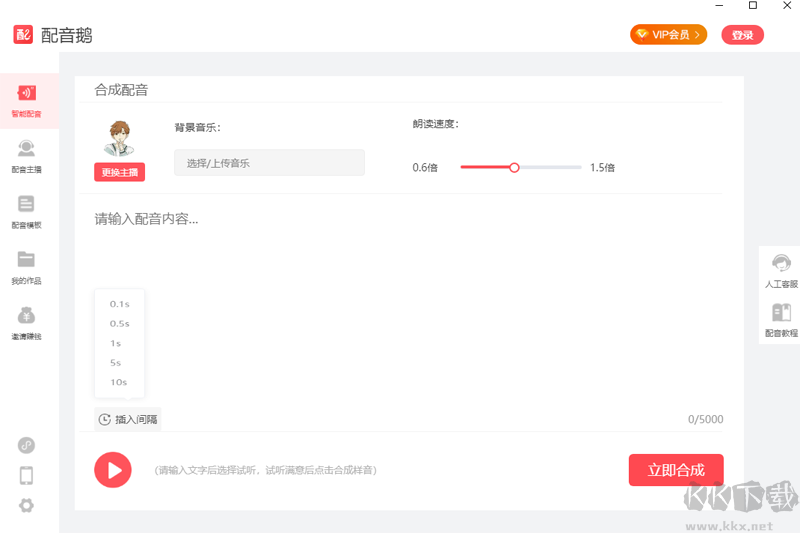This screenshot has width=800, height=533.
Task: Open the 邀请赚钱 money bag icon
Action: pyautogui.click(x=27, y=322)
